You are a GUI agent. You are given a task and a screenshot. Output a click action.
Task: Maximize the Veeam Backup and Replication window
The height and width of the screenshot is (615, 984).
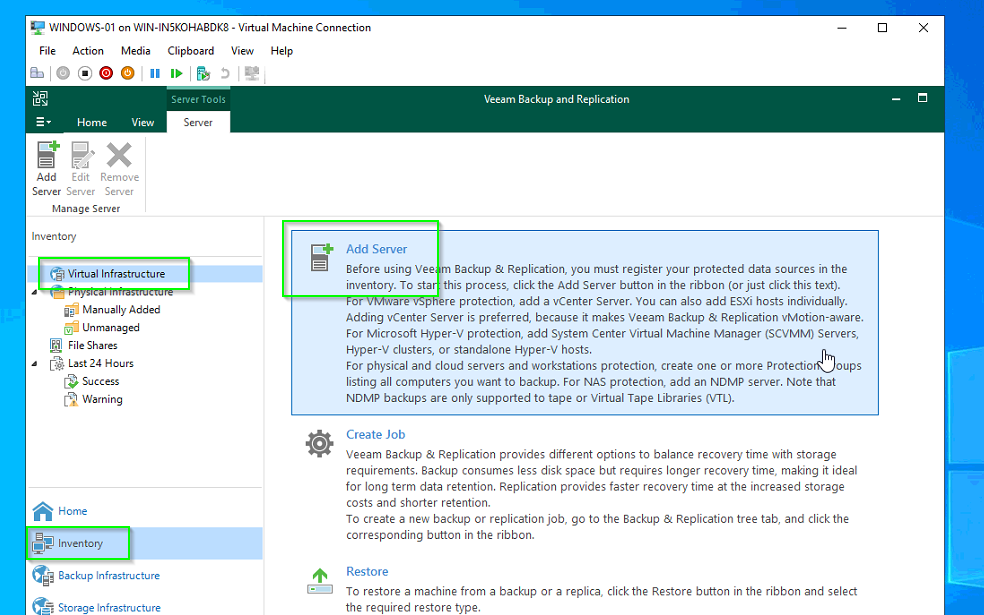922,98
